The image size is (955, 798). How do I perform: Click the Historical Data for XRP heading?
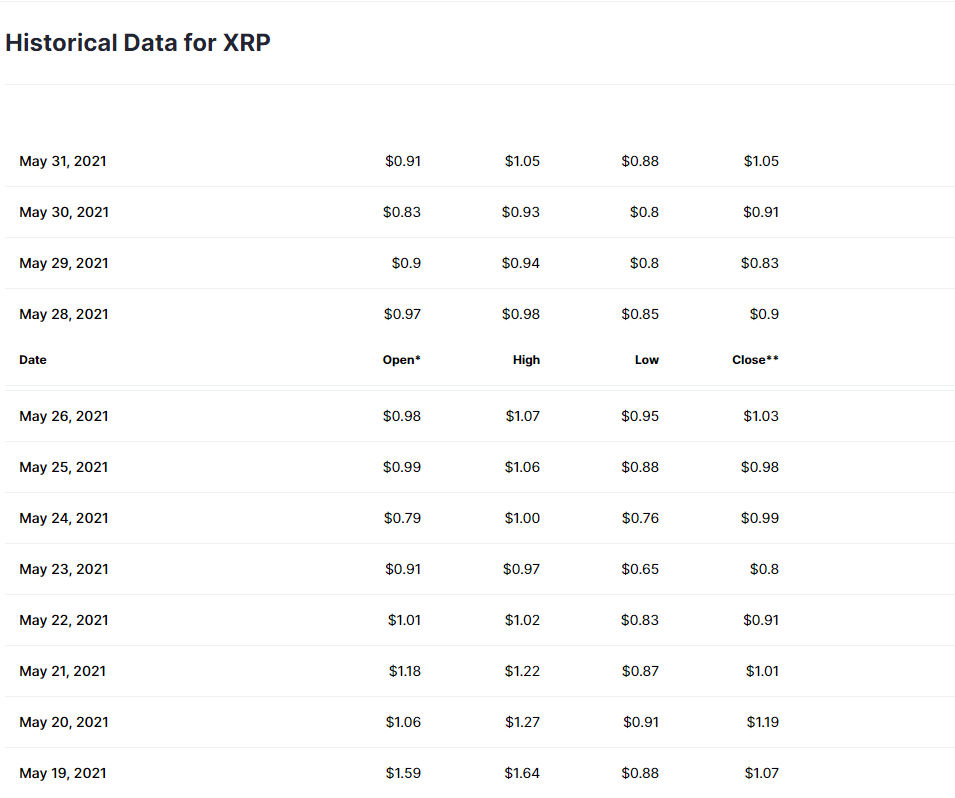pos(138,43)
